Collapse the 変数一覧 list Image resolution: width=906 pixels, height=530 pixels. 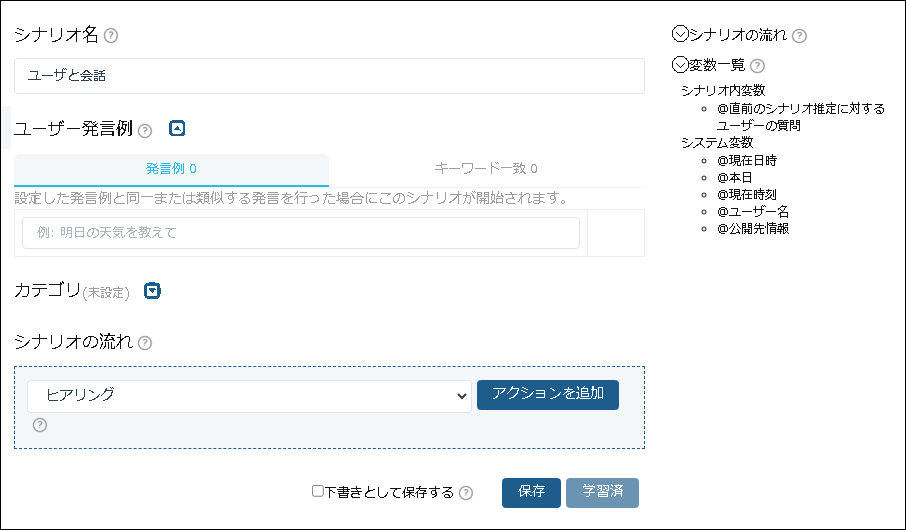[x=681, y=65]
